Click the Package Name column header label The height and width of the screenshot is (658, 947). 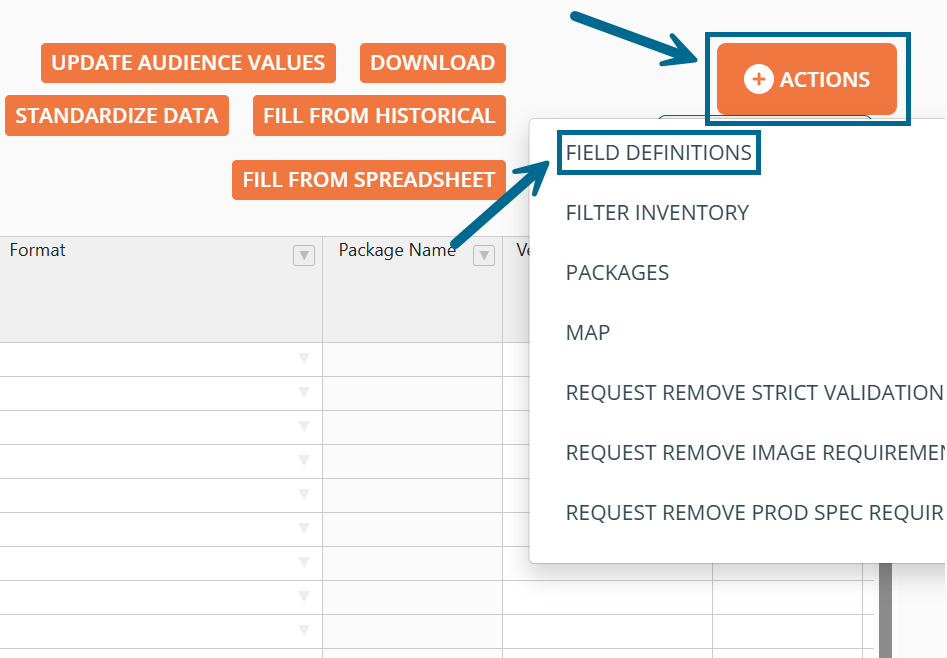click(397, 250)
